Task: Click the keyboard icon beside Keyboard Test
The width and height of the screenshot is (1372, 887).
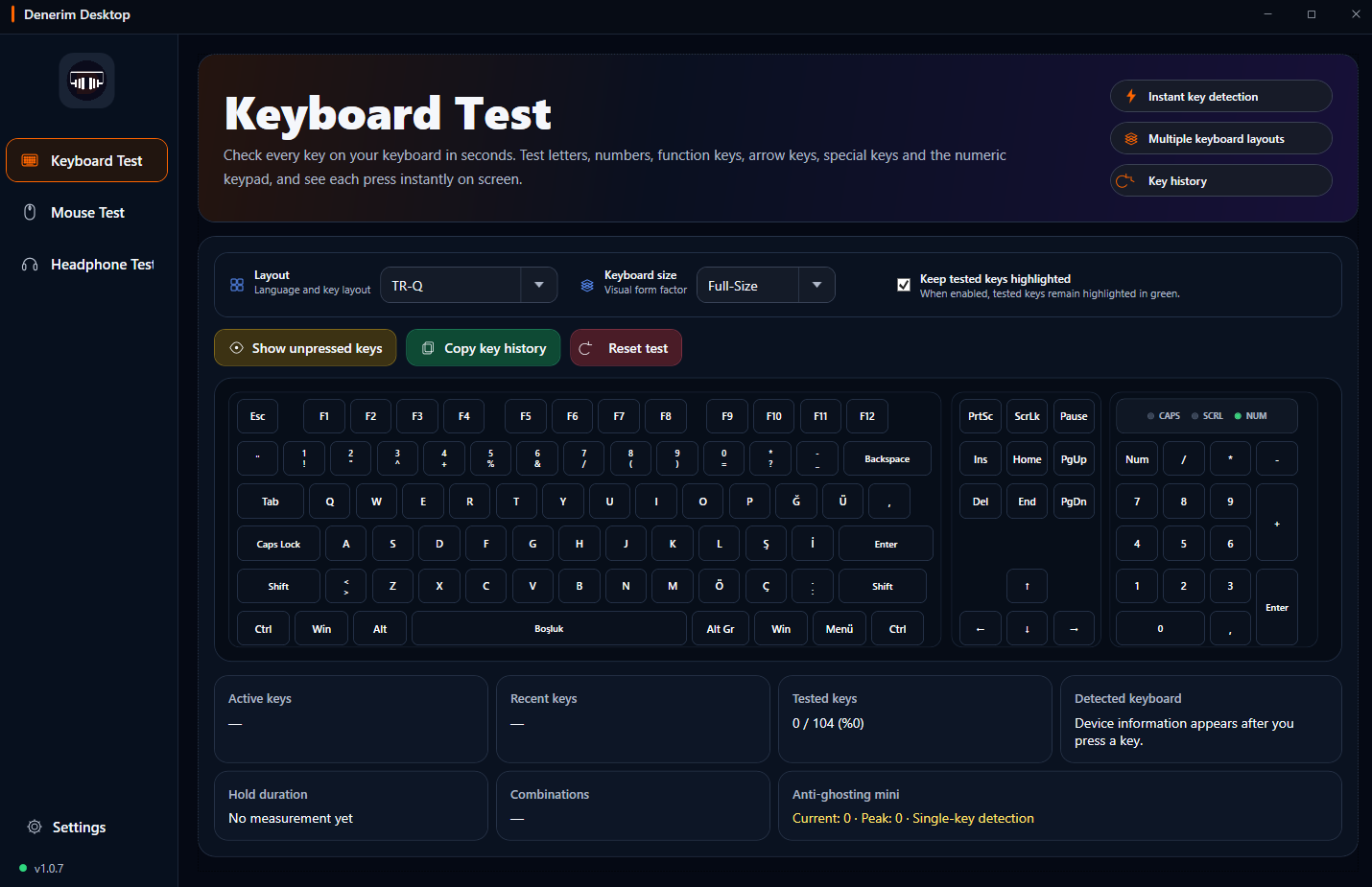Action: [x=30, y=160]
